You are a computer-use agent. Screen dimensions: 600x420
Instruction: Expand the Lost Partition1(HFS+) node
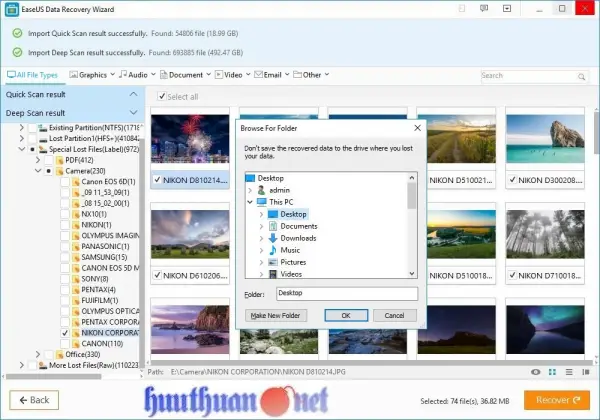[21, 138]
